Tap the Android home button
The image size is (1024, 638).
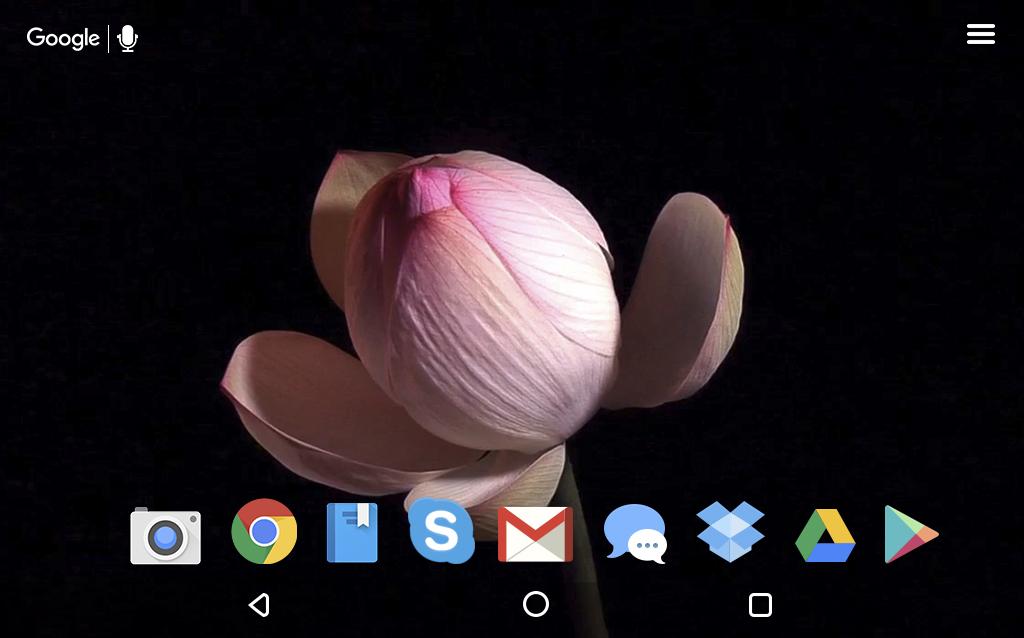[x=536, y=604]
